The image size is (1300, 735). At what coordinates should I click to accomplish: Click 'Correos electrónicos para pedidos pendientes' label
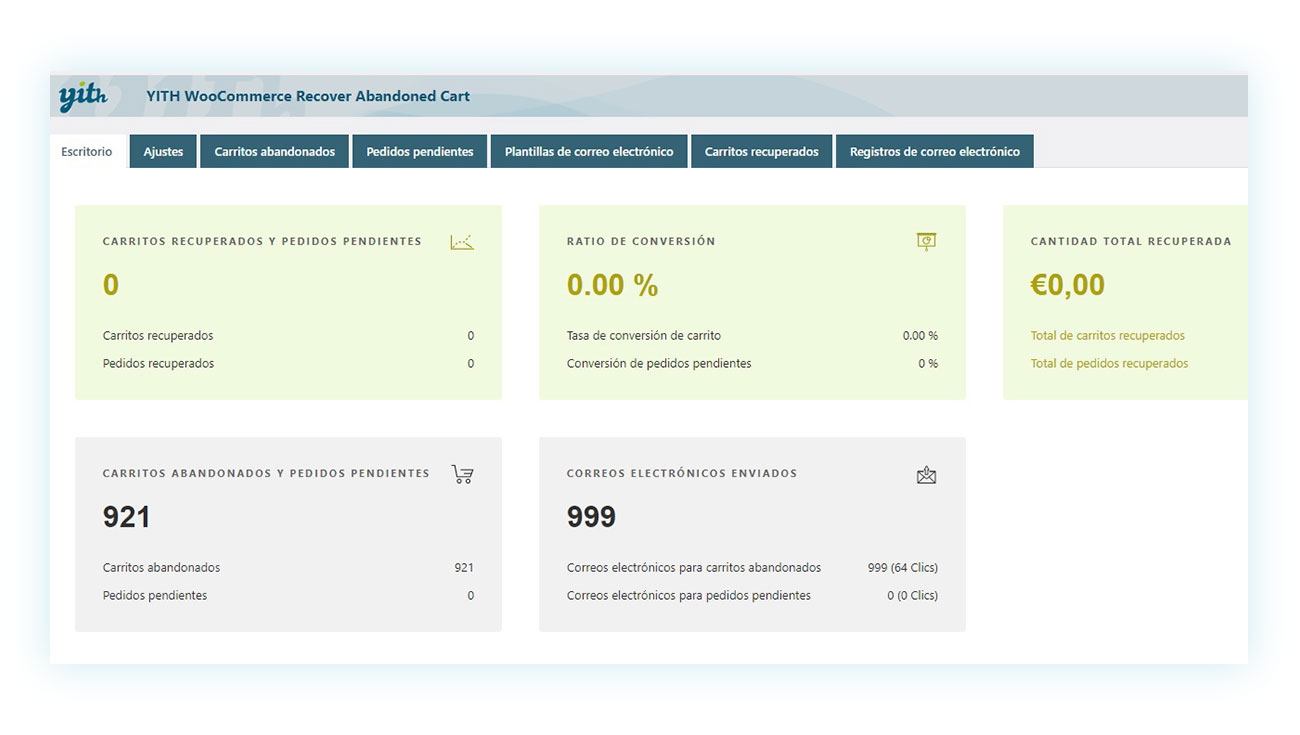click(689, 596)
